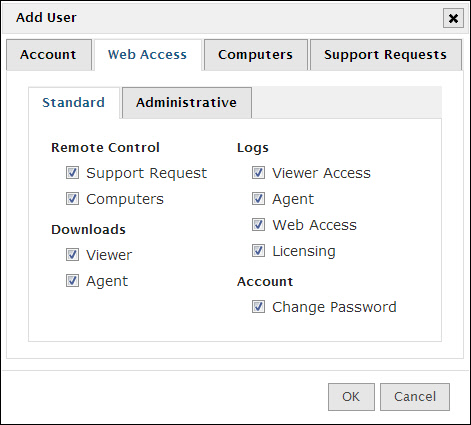The height and width of the screenshot is (425, 471).
Task: Toggle the Agent checkbox under Logs
Action: (258, 199)
